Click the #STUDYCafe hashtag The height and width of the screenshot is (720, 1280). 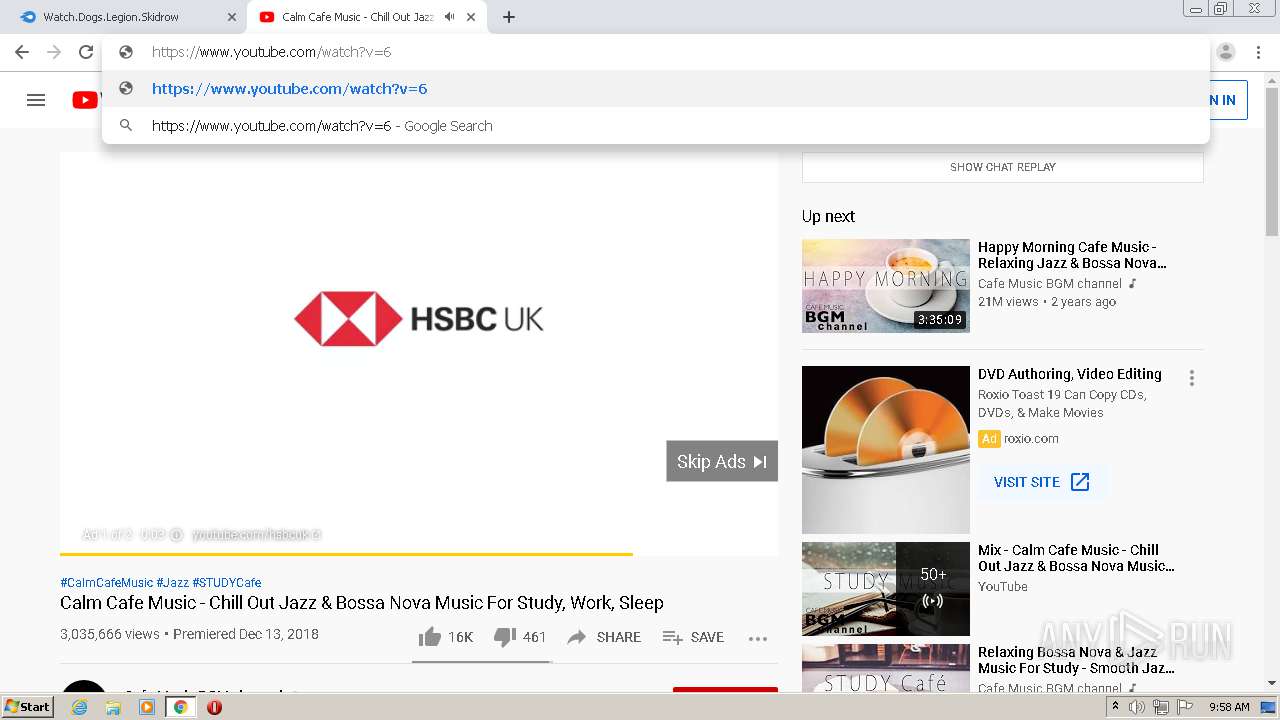[x=227, y=582]
